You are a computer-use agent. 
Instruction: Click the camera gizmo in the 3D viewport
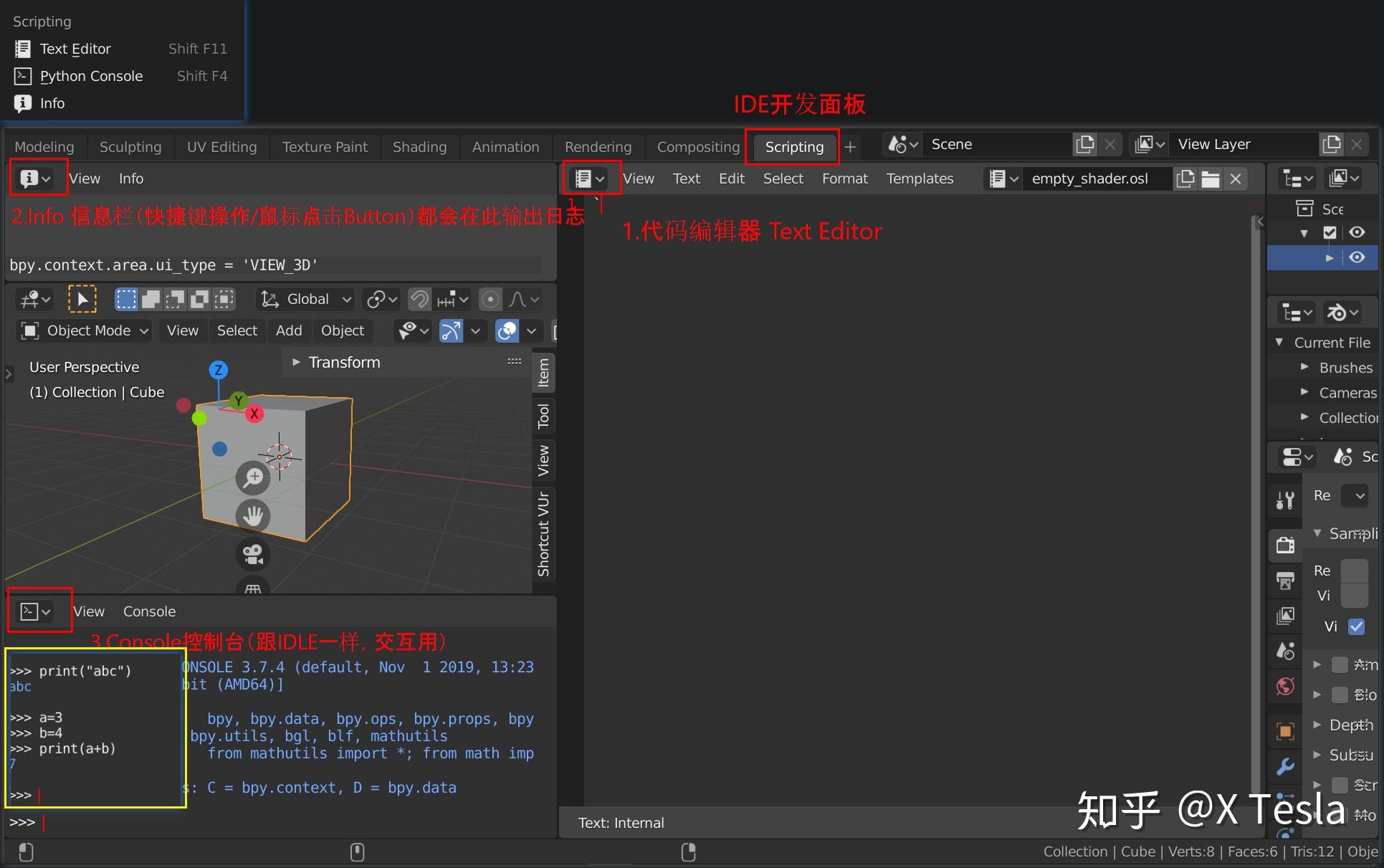pos(252,553)
